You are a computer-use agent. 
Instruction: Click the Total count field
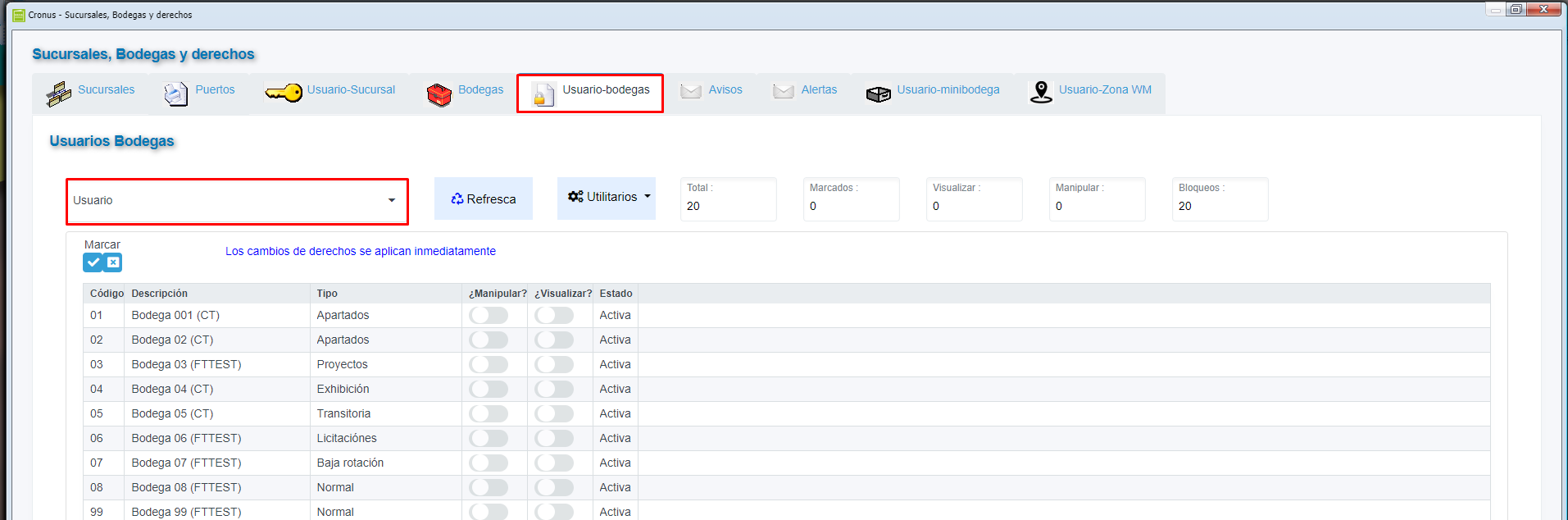tap(728, 199)
